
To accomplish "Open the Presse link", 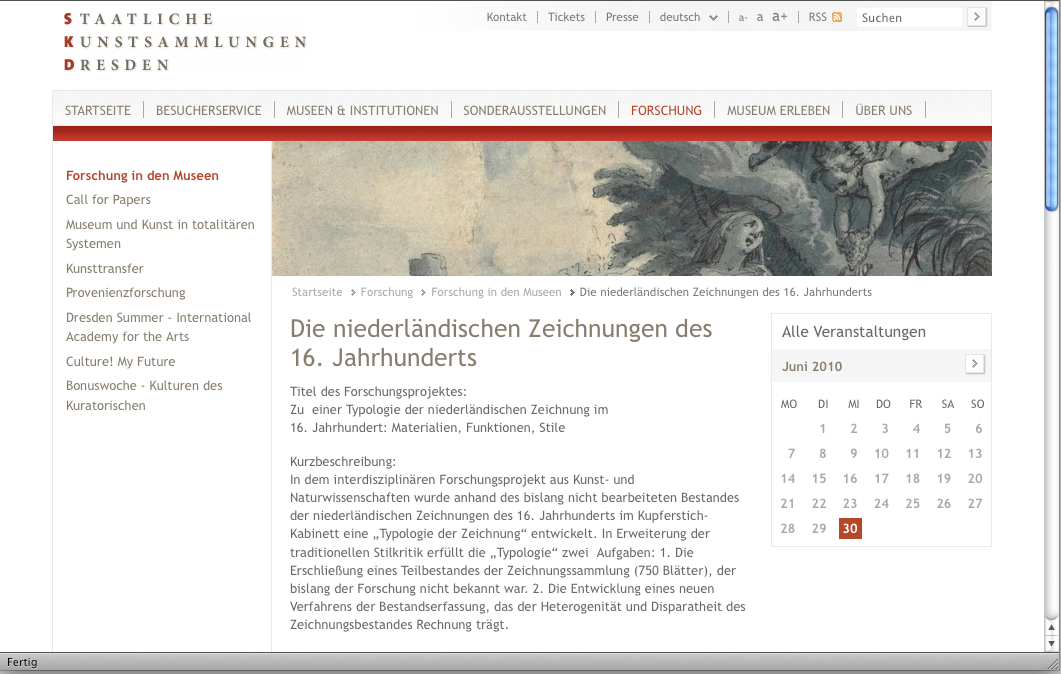I will [622, 17].
